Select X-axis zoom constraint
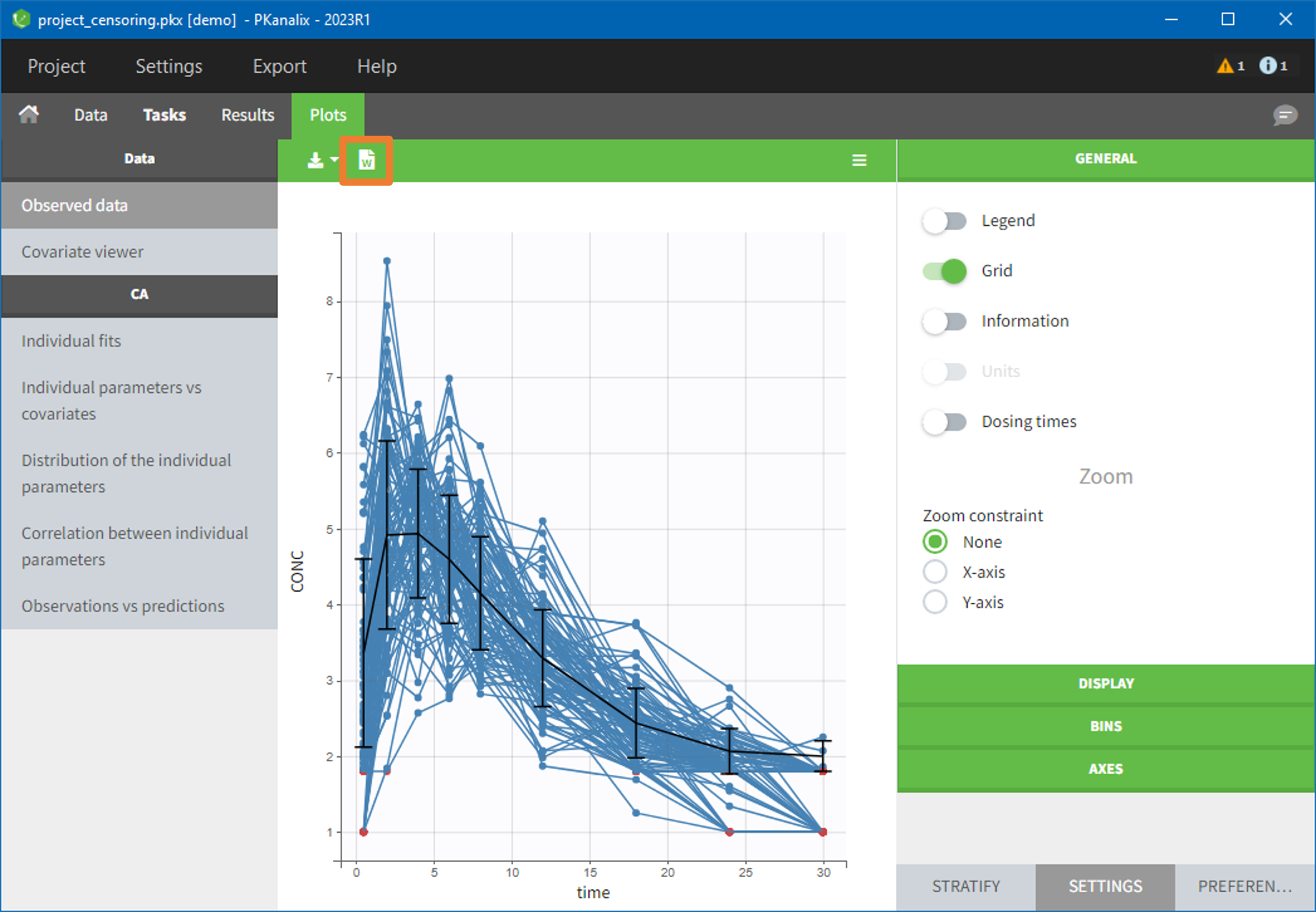 [x=934, y=572]
